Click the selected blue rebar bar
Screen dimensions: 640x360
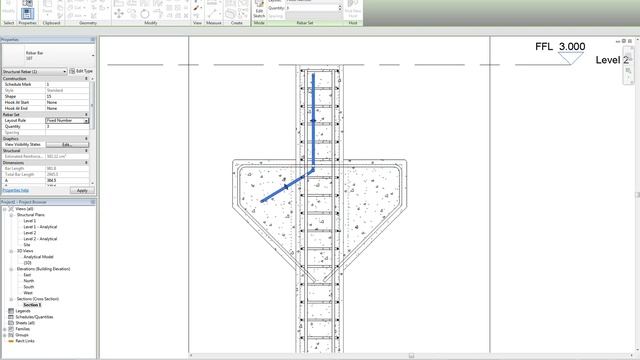point(313,122)
